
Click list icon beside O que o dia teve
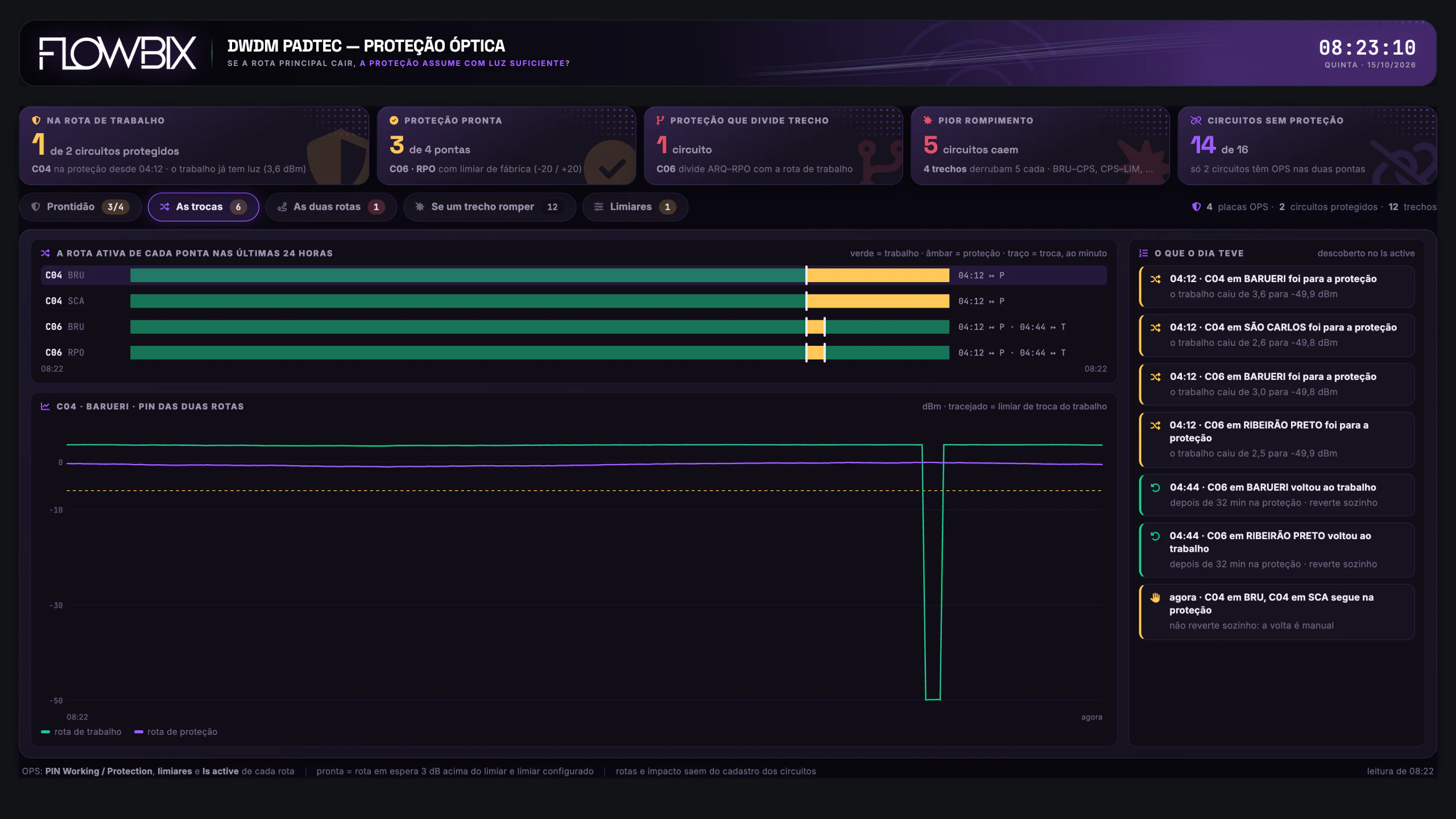(1143, 253)
